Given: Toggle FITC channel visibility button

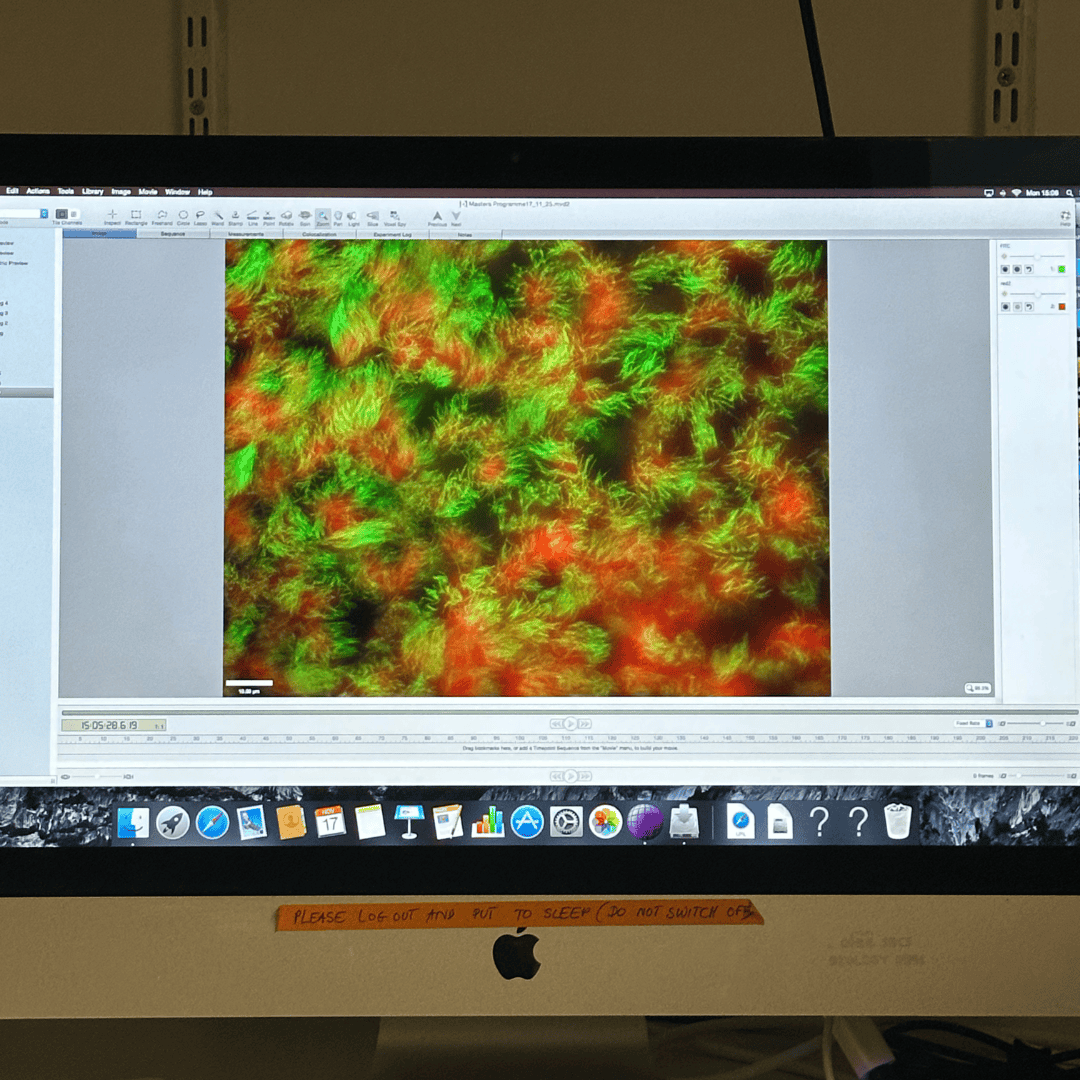Looking at the screenshot, I should coord(1005,269).
